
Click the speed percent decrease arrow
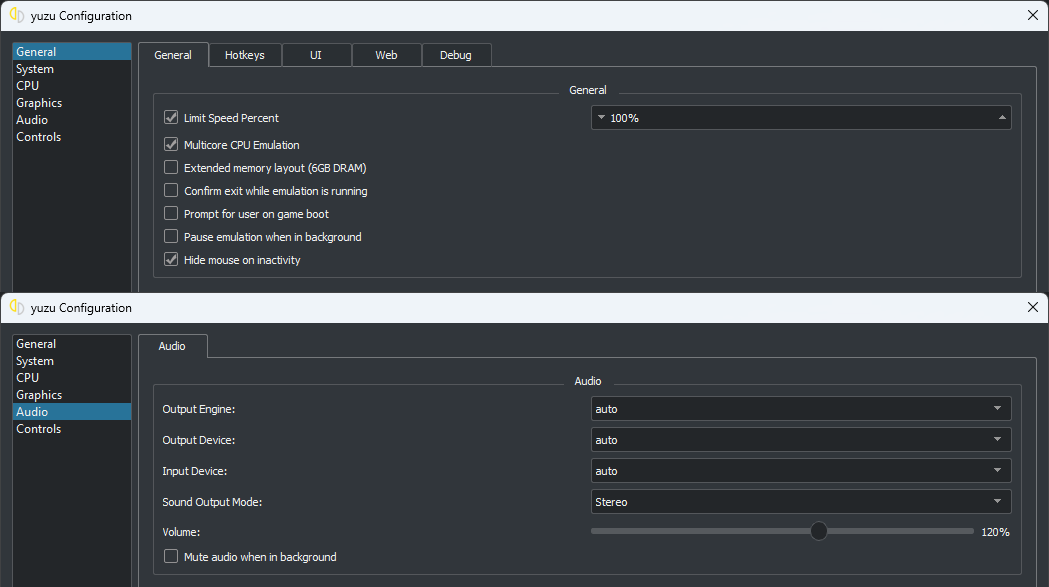tap(601, 118)
